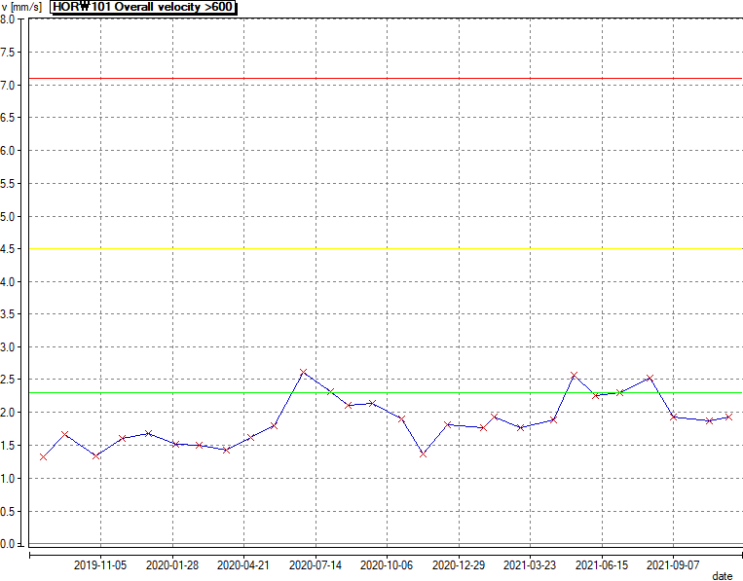Click the yellow warning threshold line at 4.5
This screenshot has height=581, width=743.
point(385,248)
